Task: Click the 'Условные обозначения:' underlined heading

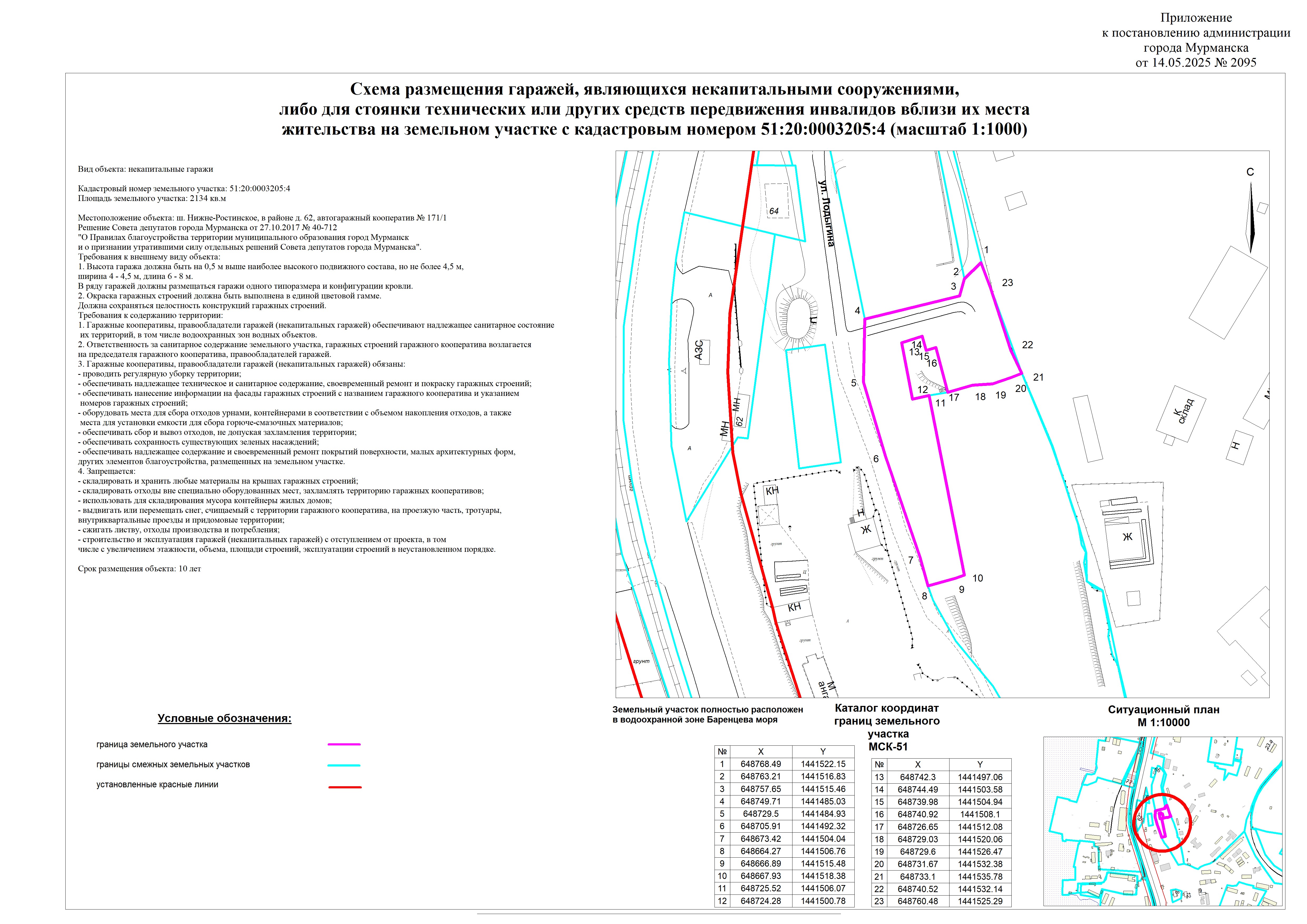Action: [224, 719]
